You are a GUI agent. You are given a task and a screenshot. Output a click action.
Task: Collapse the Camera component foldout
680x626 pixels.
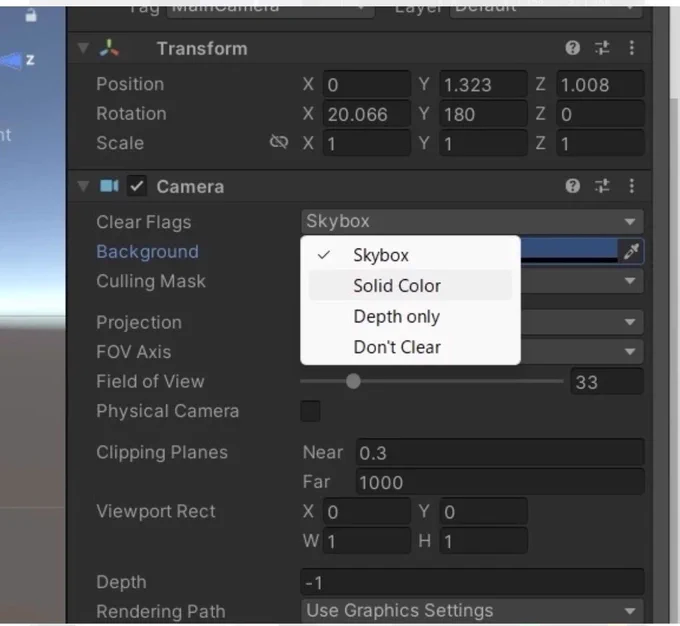click(83, 187)
